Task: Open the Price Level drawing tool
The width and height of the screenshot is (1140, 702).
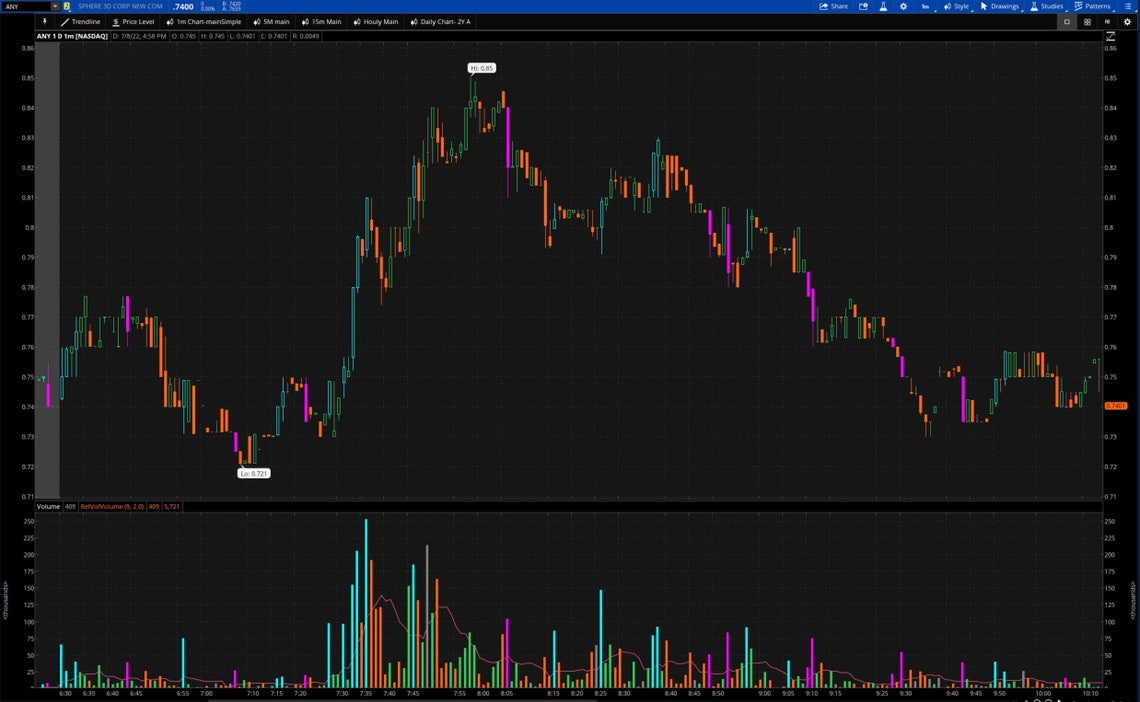Action: click(x=132, y=21)
